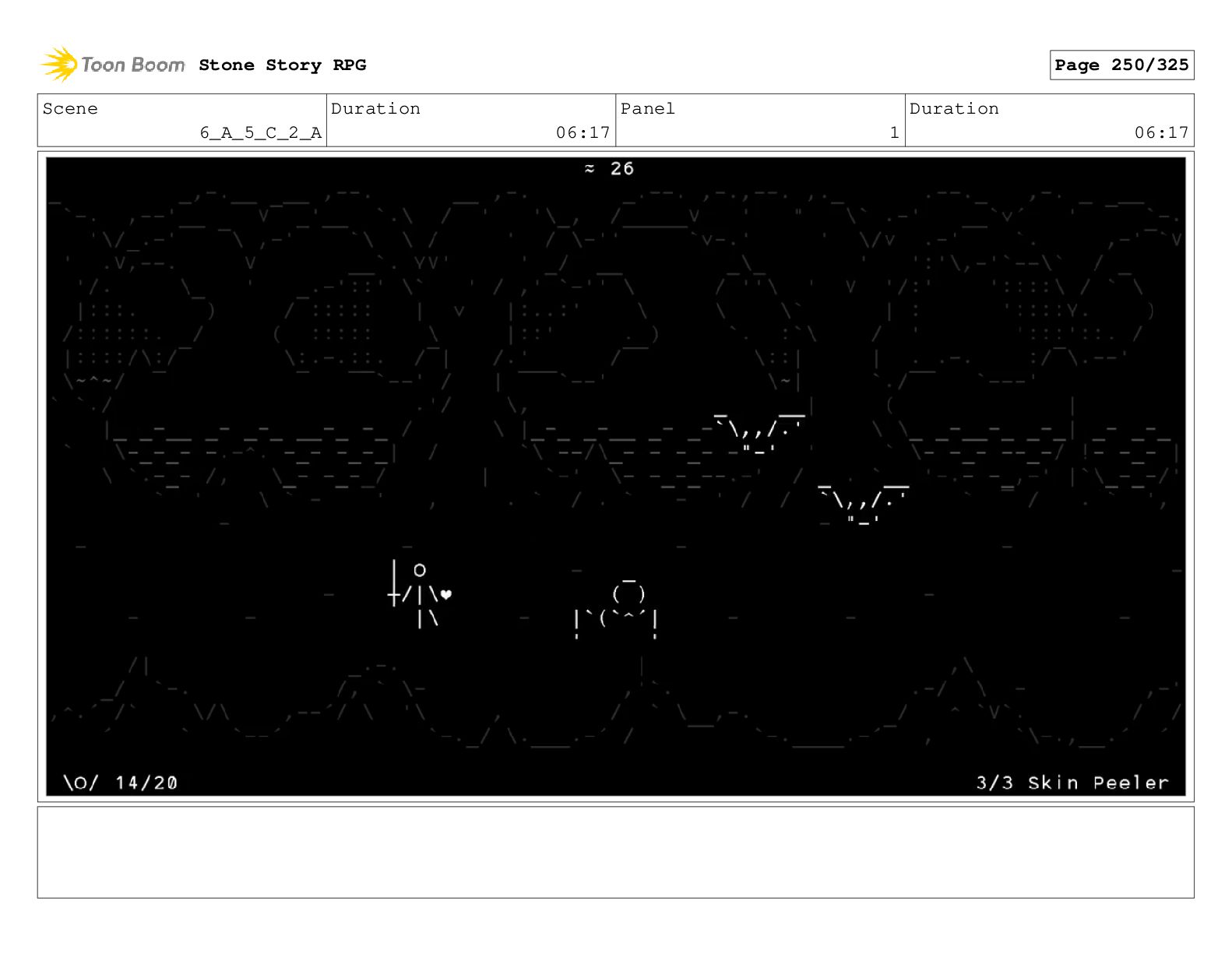Click the 'Panel' header label
The width and height of the screenshot is (1232, 954).
coord(647,108)
